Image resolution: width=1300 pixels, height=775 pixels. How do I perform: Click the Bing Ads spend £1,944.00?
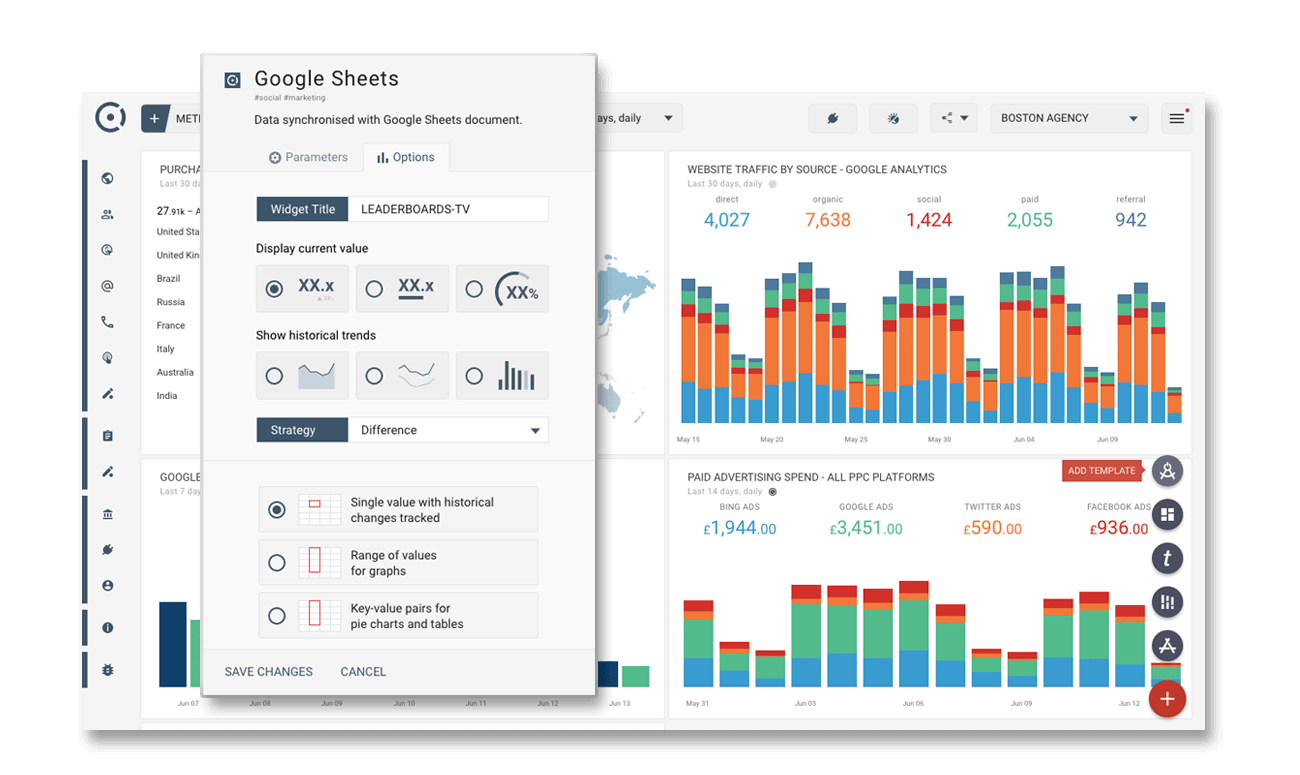[739, 528]
